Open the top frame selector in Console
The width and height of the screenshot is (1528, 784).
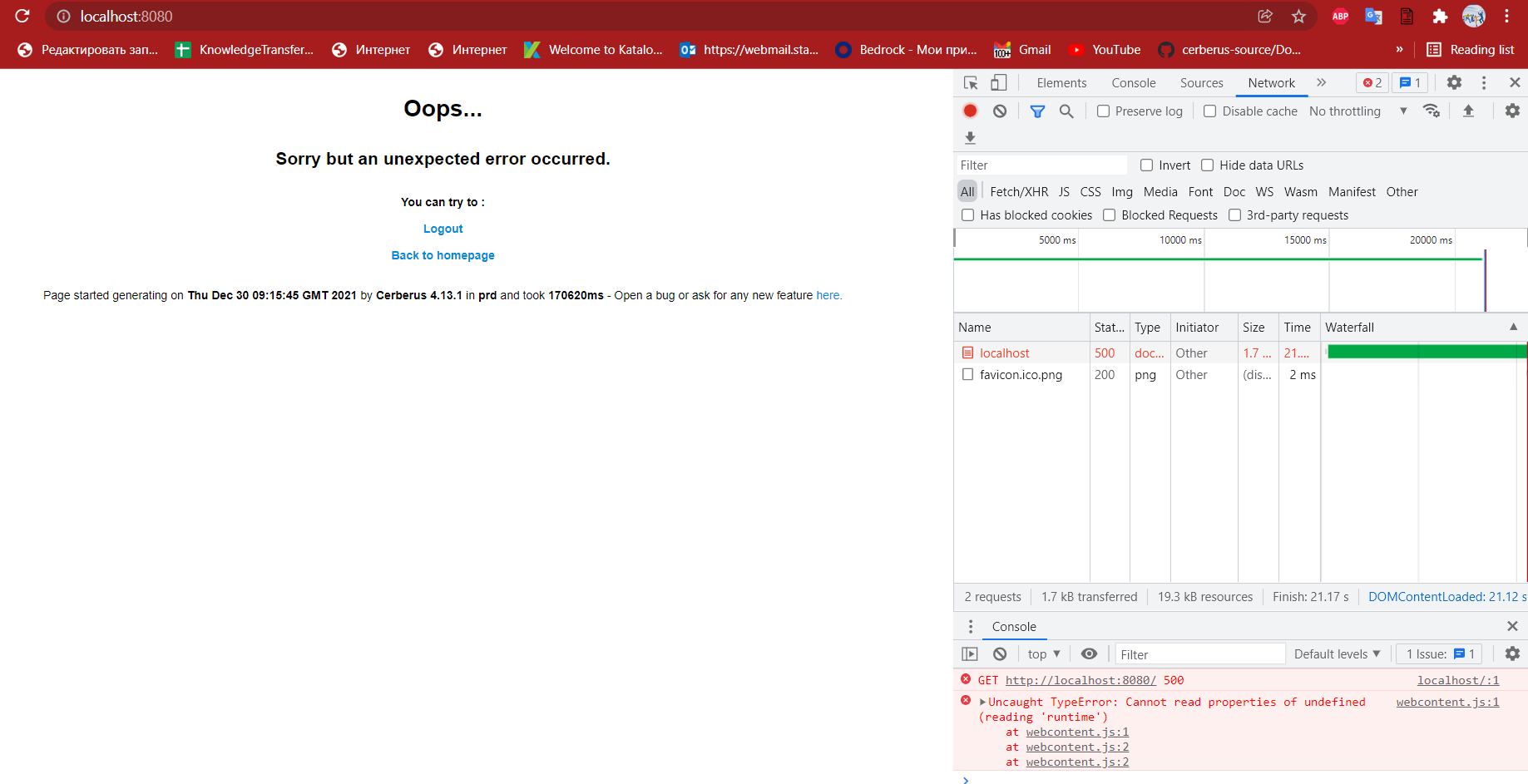[x=1041, y=653]
